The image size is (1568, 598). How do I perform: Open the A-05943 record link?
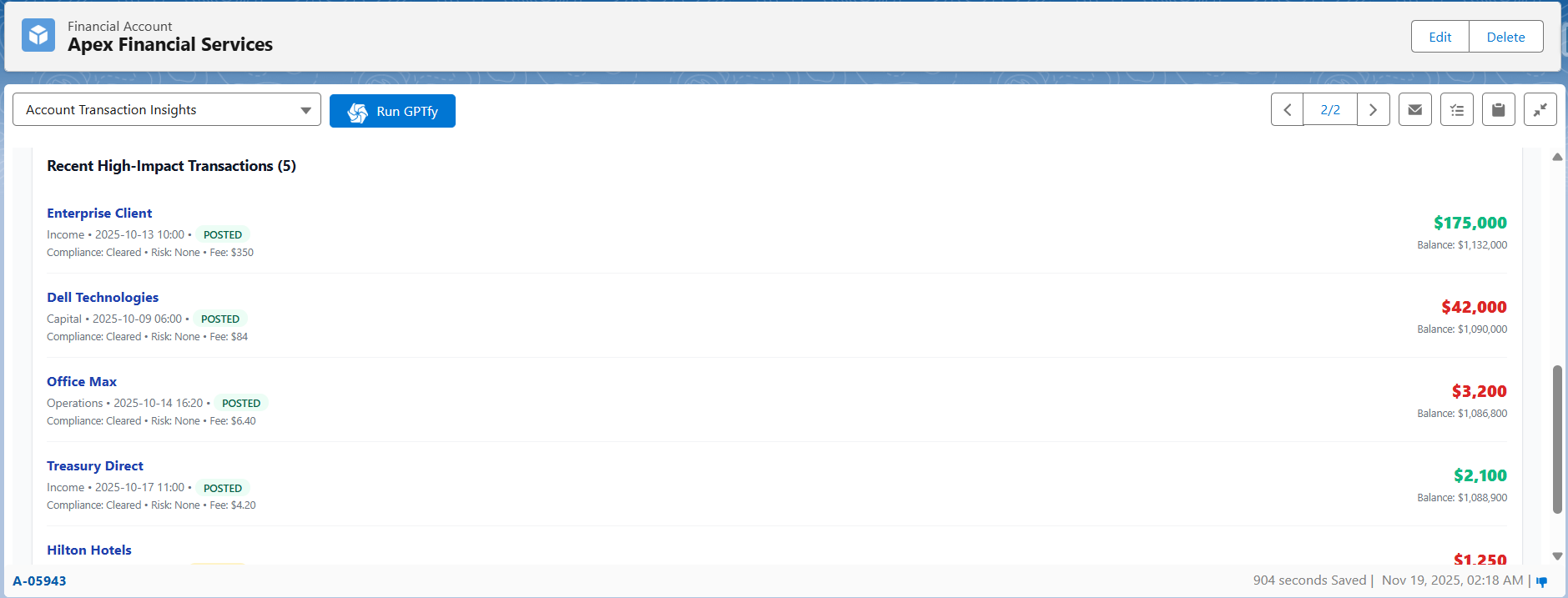click(39, 581)
